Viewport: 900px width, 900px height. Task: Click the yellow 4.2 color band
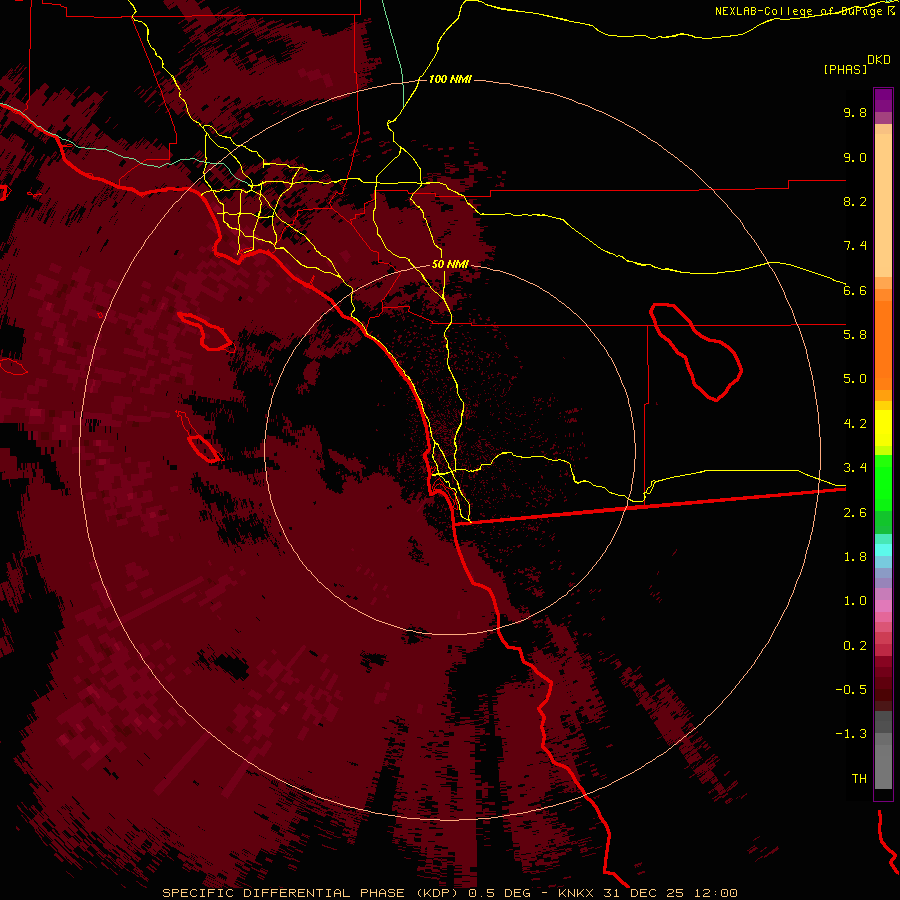click(883, 427)
